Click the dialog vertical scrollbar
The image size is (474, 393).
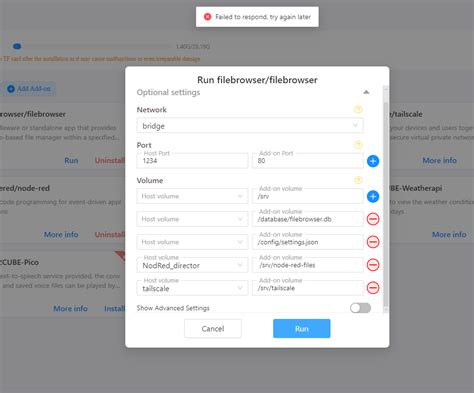pos(386,203)
